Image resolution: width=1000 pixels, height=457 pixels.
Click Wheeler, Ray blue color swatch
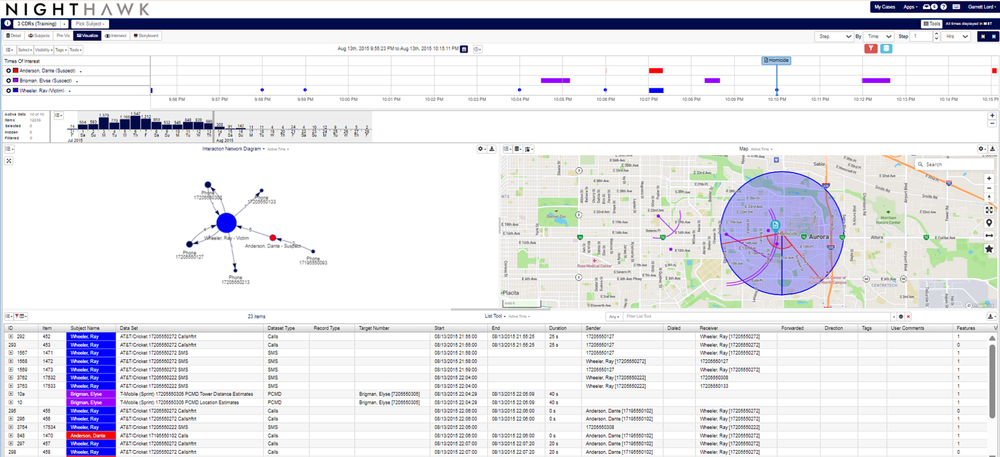pyautogui.click(x=15, y=91)
